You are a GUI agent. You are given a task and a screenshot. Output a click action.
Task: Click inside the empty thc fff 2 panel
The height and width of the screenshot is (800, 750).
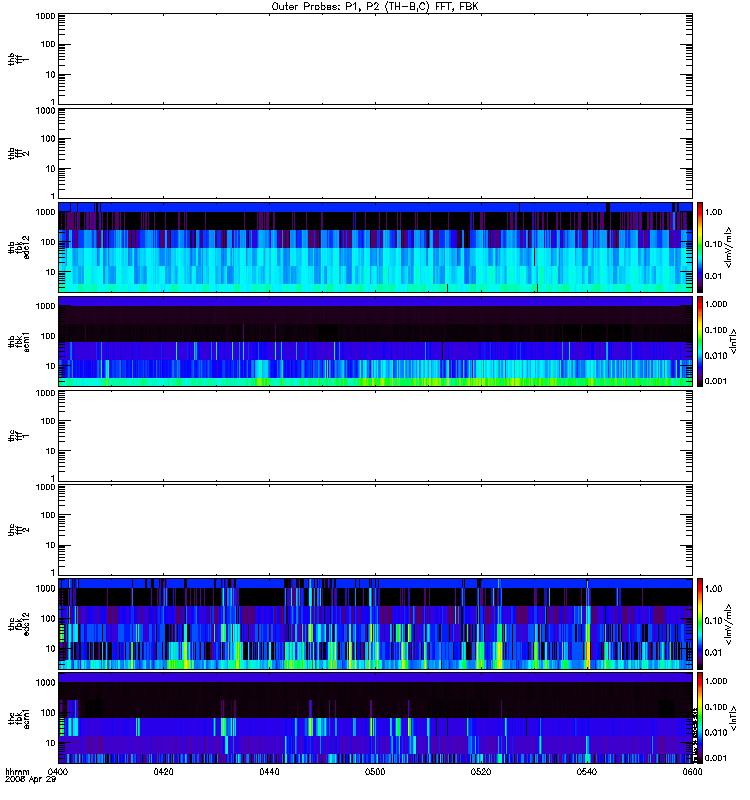click(375, 530)
